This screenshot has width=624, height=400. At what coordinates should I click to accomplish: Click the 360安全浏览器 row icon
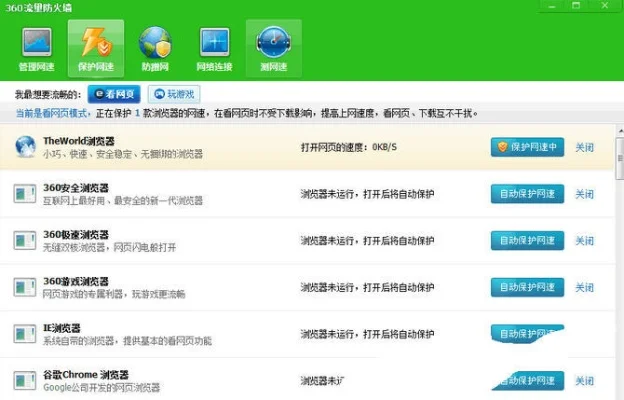pos(25,194)
